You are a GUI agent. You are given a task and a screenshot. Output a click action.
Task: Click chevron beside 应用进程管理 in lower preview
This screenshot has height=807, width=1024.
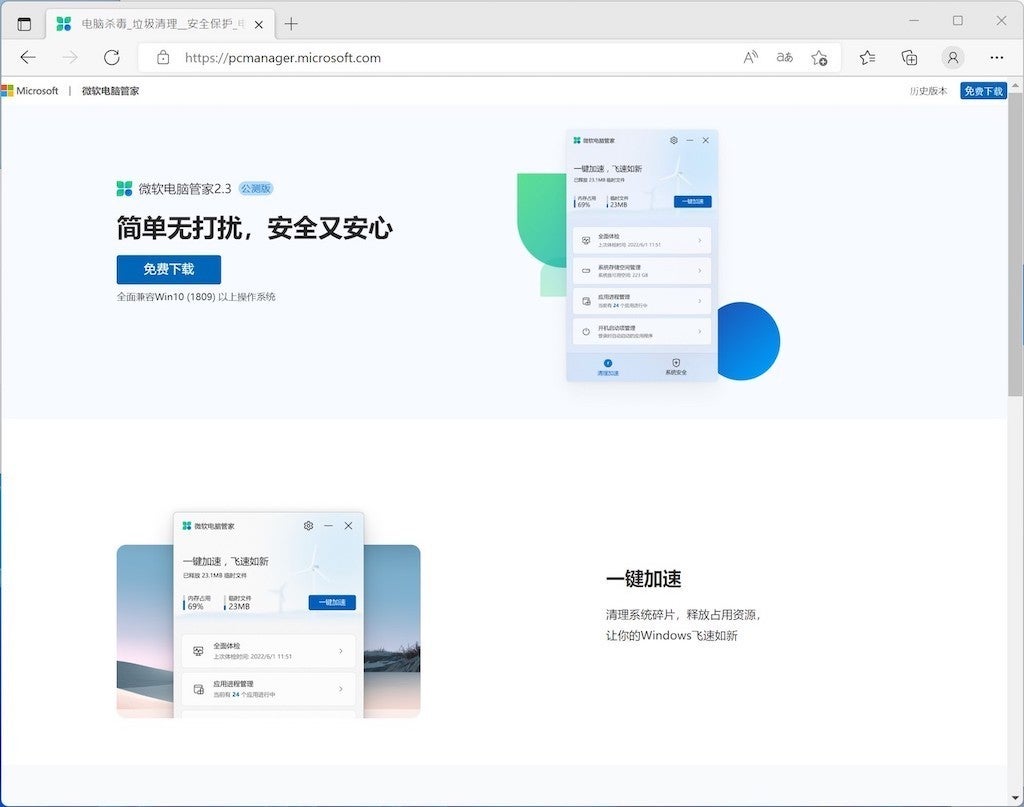[x=341, y=689]
